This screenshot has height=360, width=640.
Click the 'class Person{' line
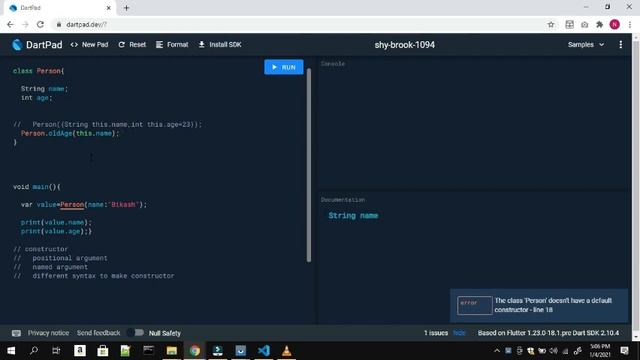point(38,71)
